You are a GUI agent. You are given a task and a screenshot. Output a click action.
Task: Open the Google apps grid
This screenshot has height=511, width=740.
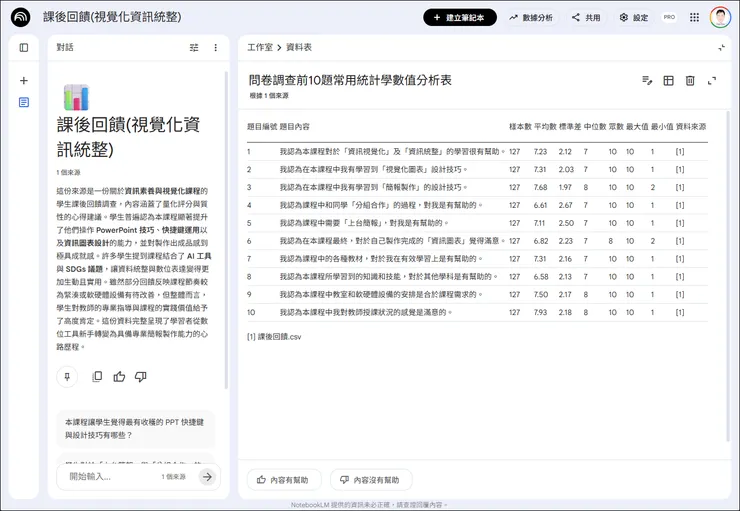coord(694,17)
